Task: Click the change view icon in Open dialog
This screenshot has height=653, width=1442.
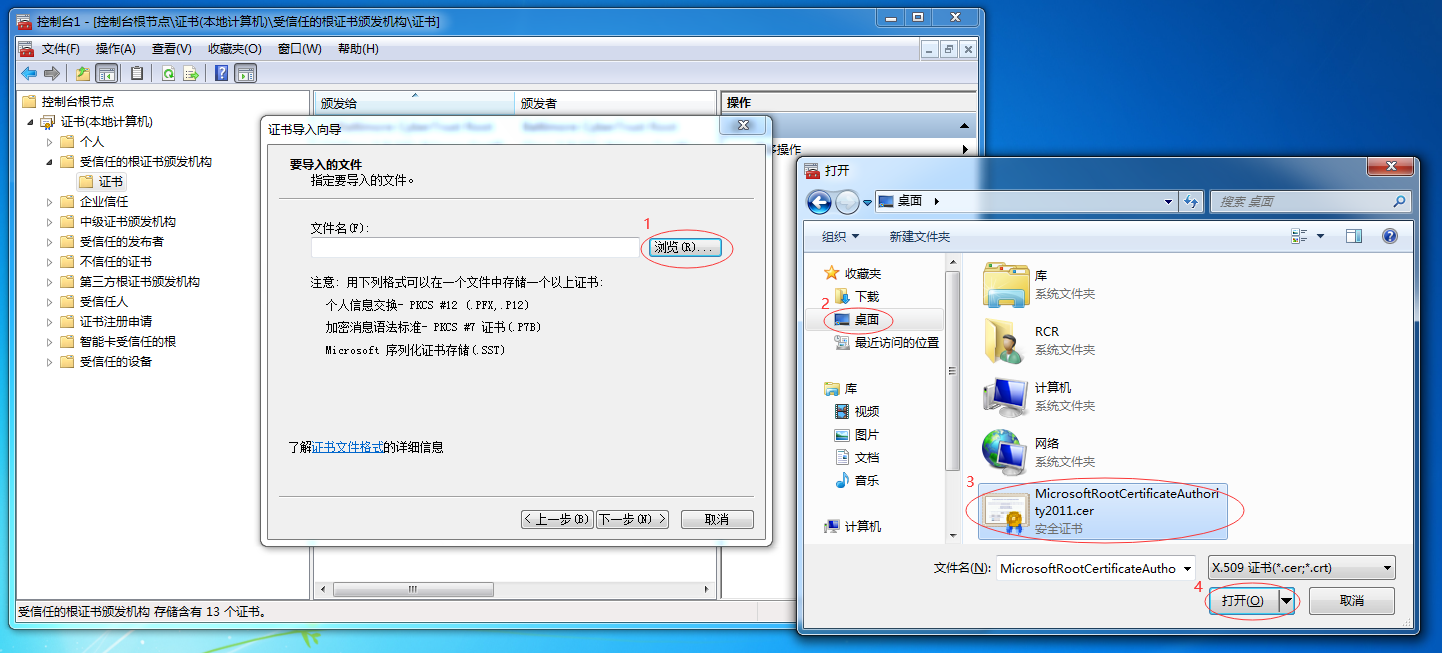Action: pos(1299,236)
